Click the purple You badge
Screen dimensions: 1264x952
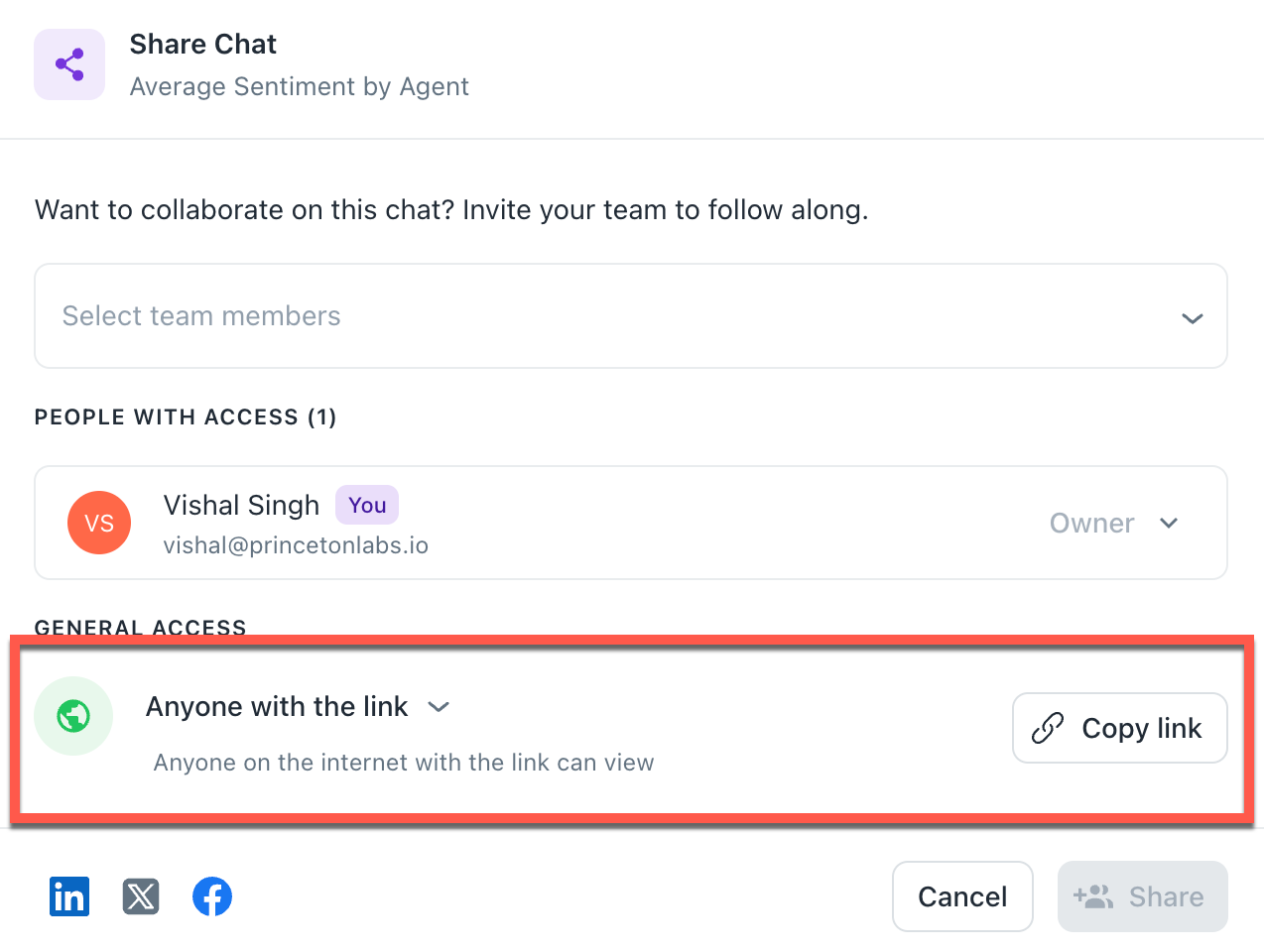(367, 505)
